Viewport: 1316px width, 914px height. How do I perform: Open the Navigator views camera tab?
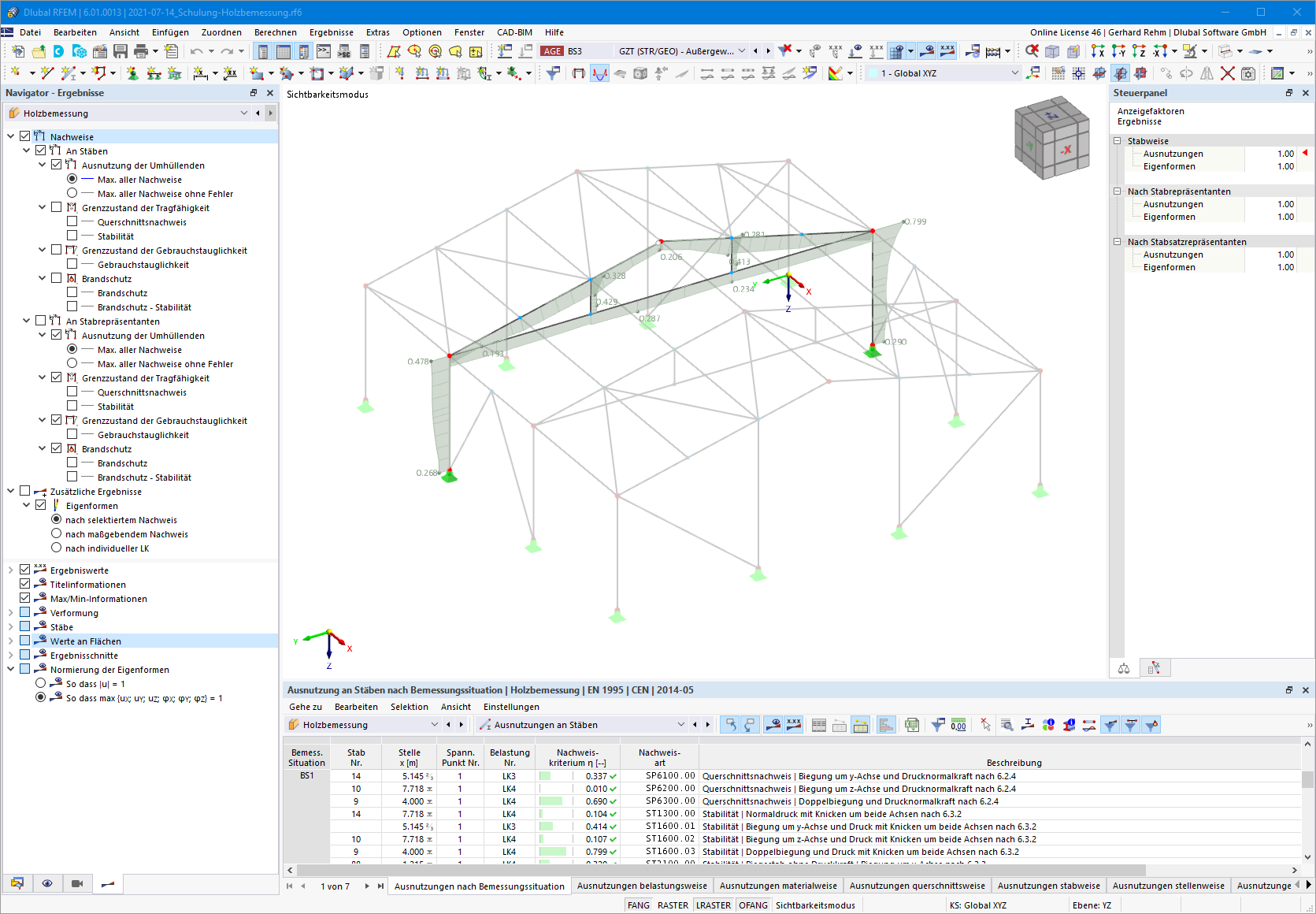tap(77, 883)
